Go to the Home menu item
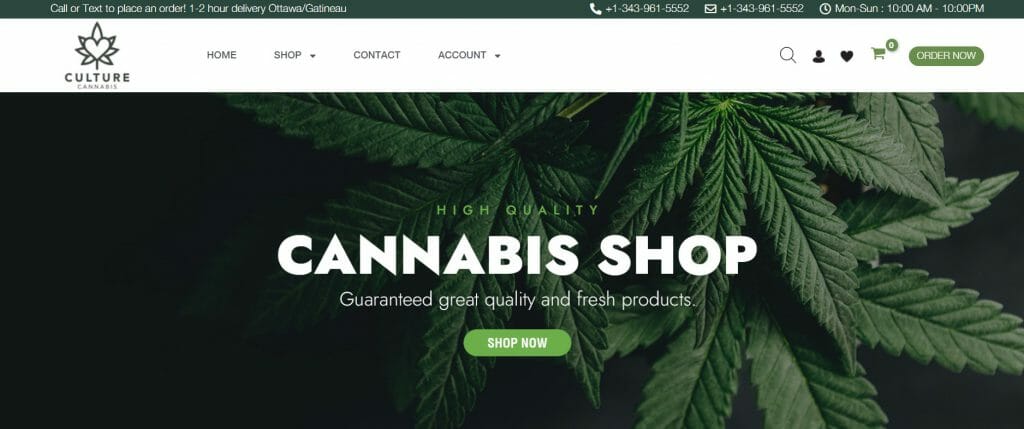1024x429 pixels. click(x=221, y=56)
